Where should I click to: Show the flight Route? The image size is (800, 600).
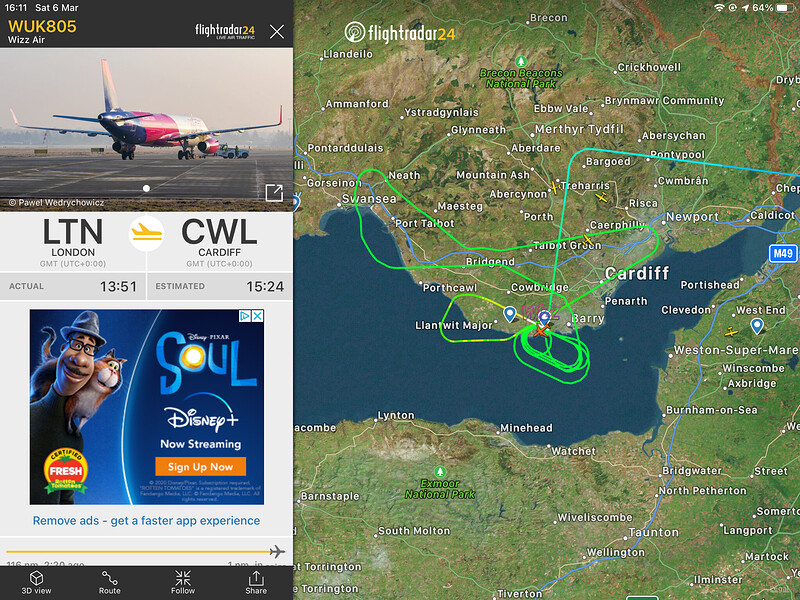pos(110,583)
